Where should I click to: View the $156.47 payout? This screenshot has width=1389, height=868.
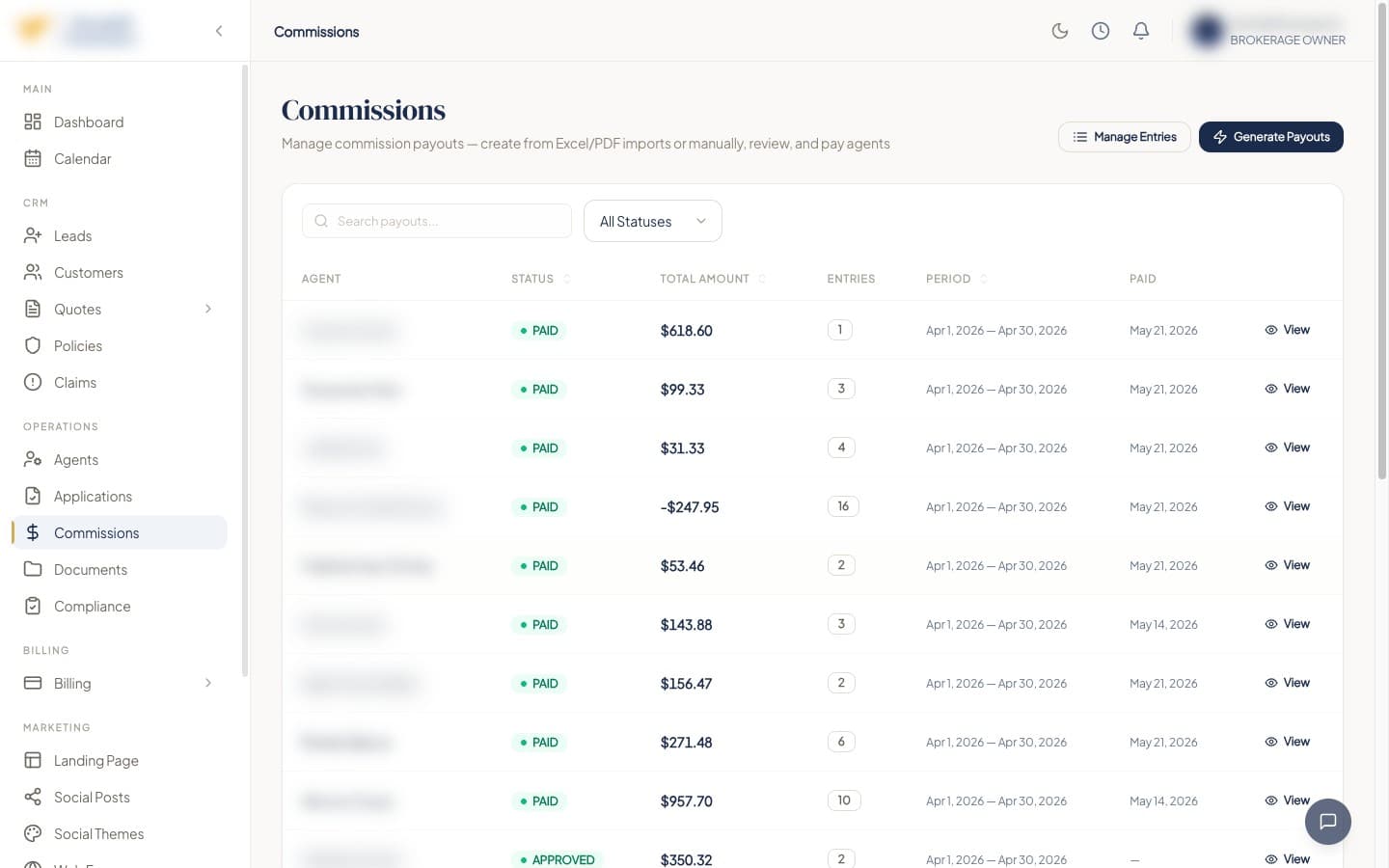point(1288,683)
